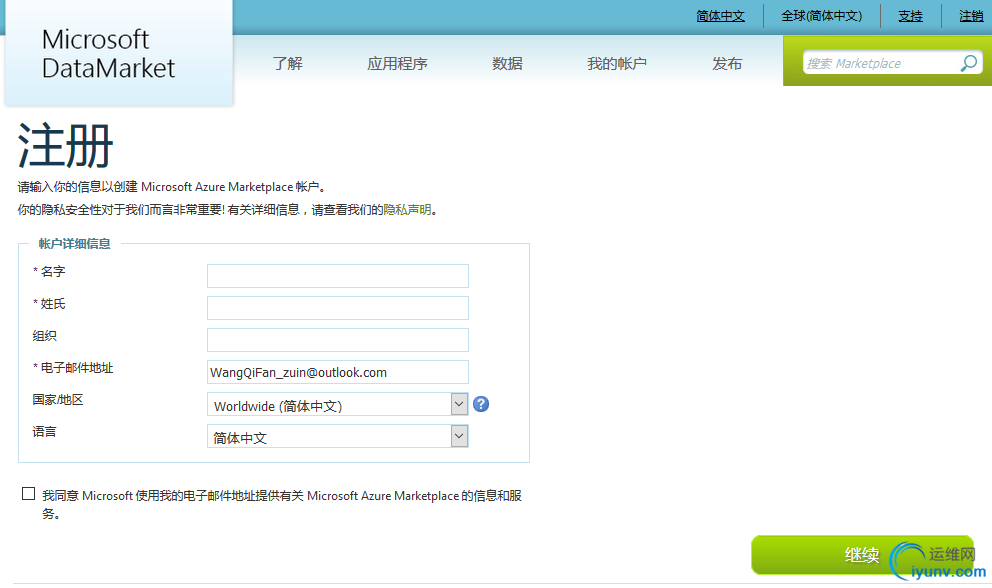The width and height of the screenshot is (992, 588).
Task: Open the 了解 menu
Action: point(288,63)
